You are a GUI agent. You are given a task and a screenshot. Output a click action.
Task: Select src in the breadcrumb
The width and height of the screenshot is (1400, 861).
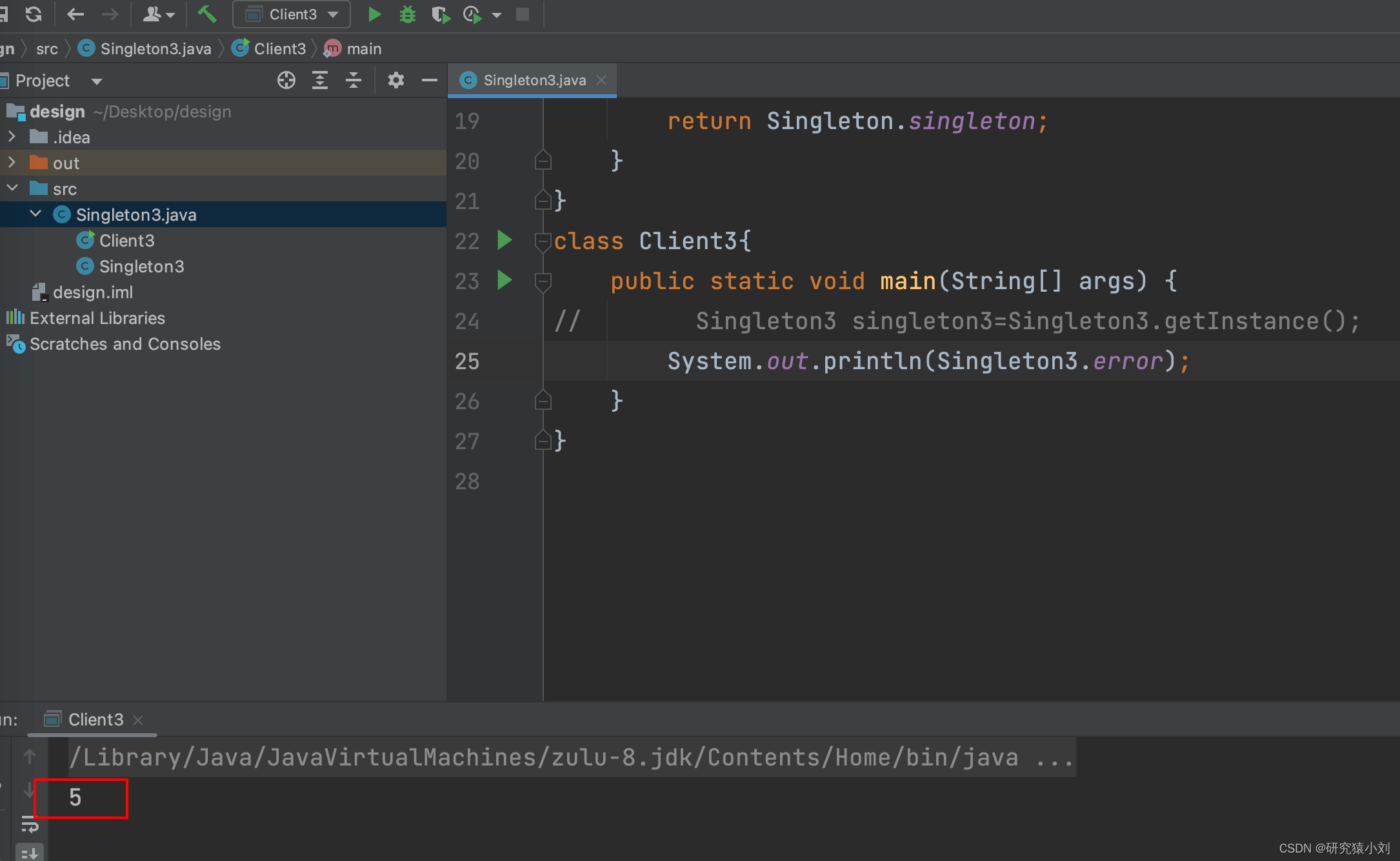pyautogui.click(x=47, y=49)
